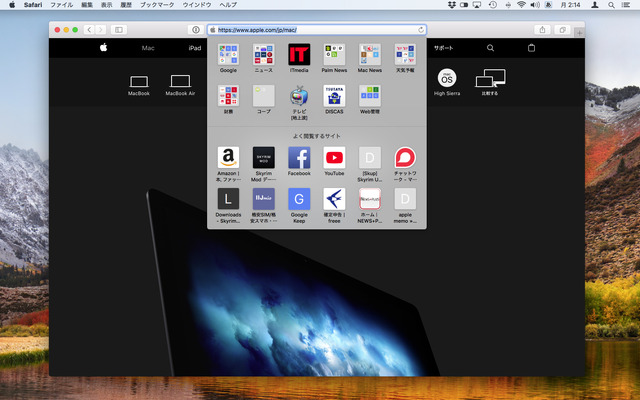
Task: Open the ブックマーク menu
Action: [x=157, y=5]
